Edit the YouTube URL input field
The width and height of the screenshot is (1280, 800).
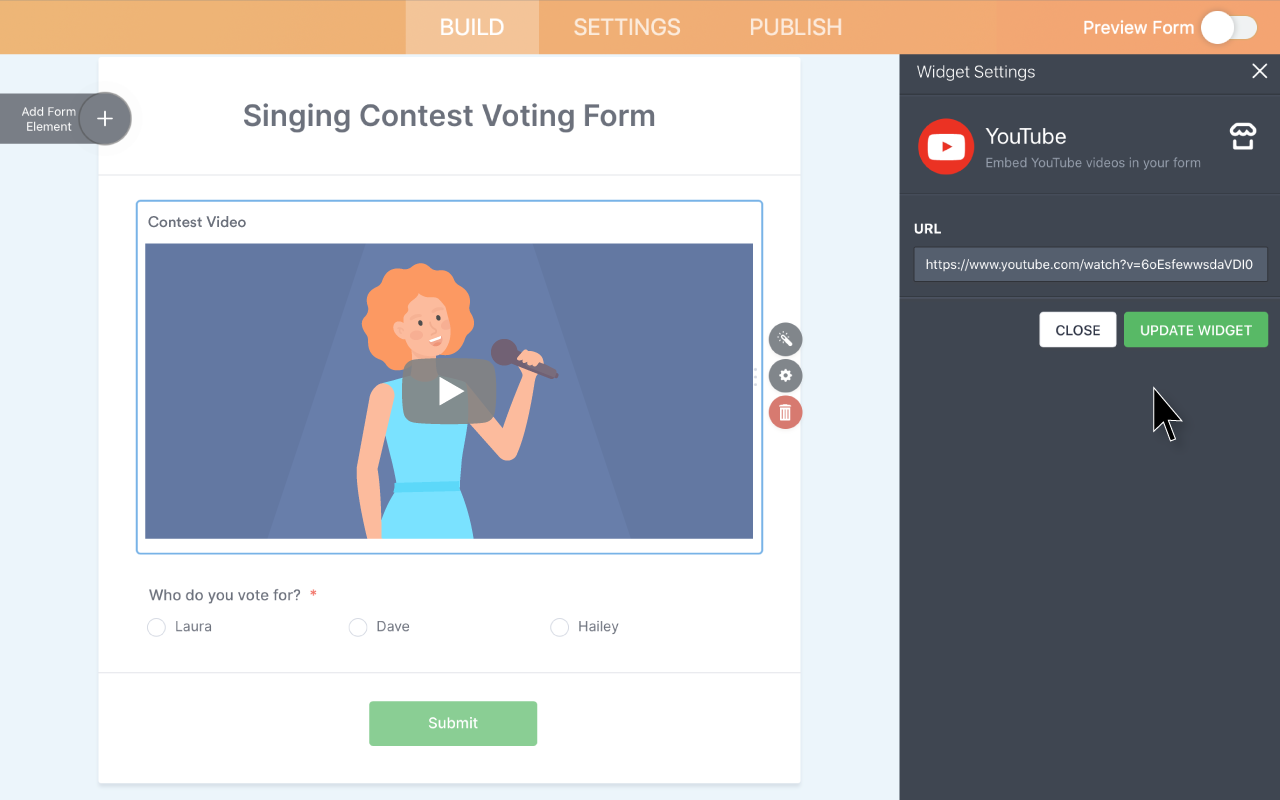1090,264
